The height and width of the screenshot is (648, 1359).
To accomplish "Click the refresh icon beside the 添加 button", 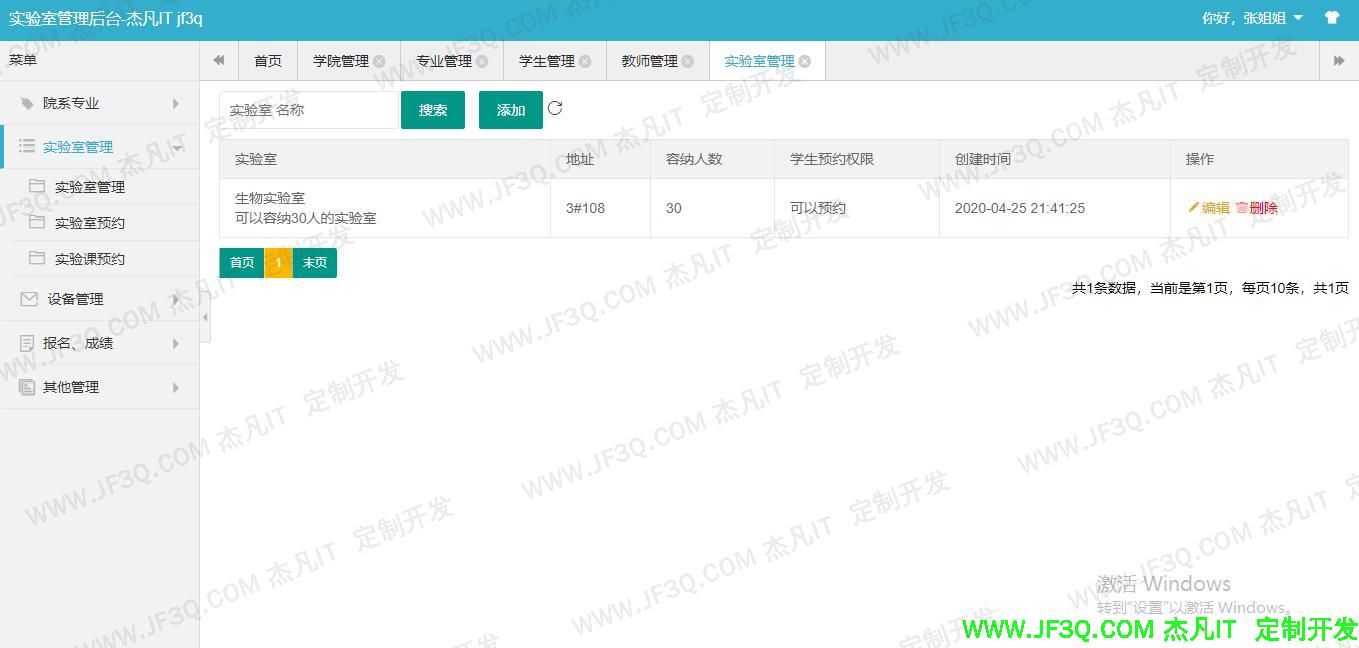I will (x=555, y=108).
